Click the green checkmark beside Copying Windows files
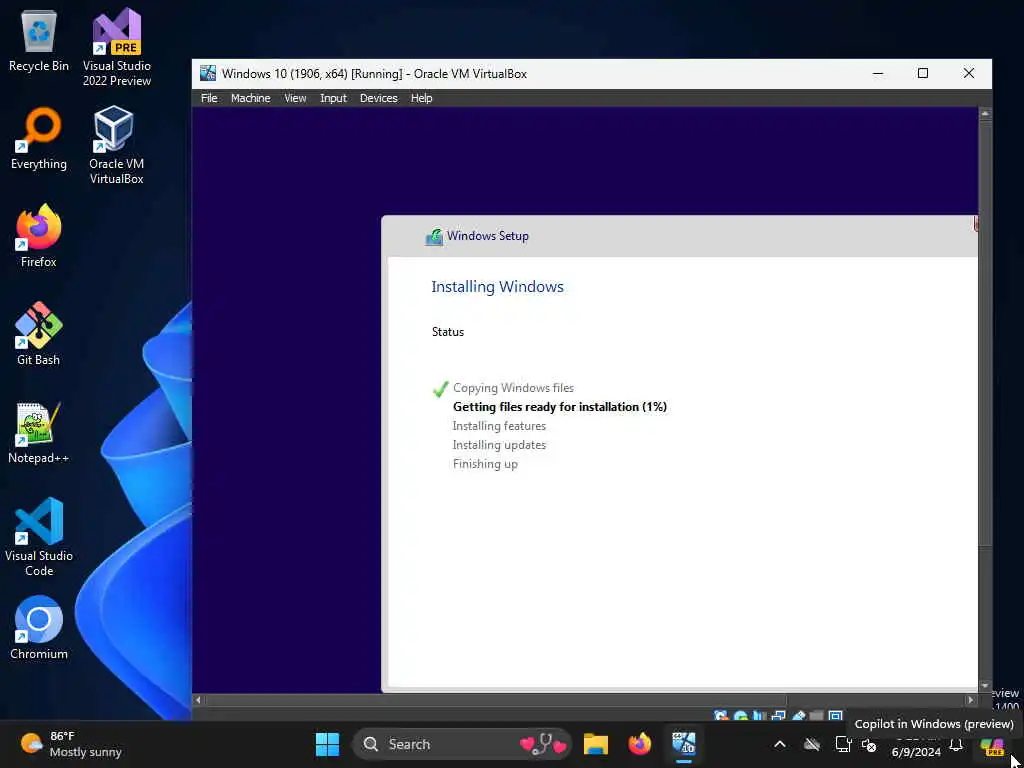The width and height of the screenshot is (1024, 768). (441, 389)
